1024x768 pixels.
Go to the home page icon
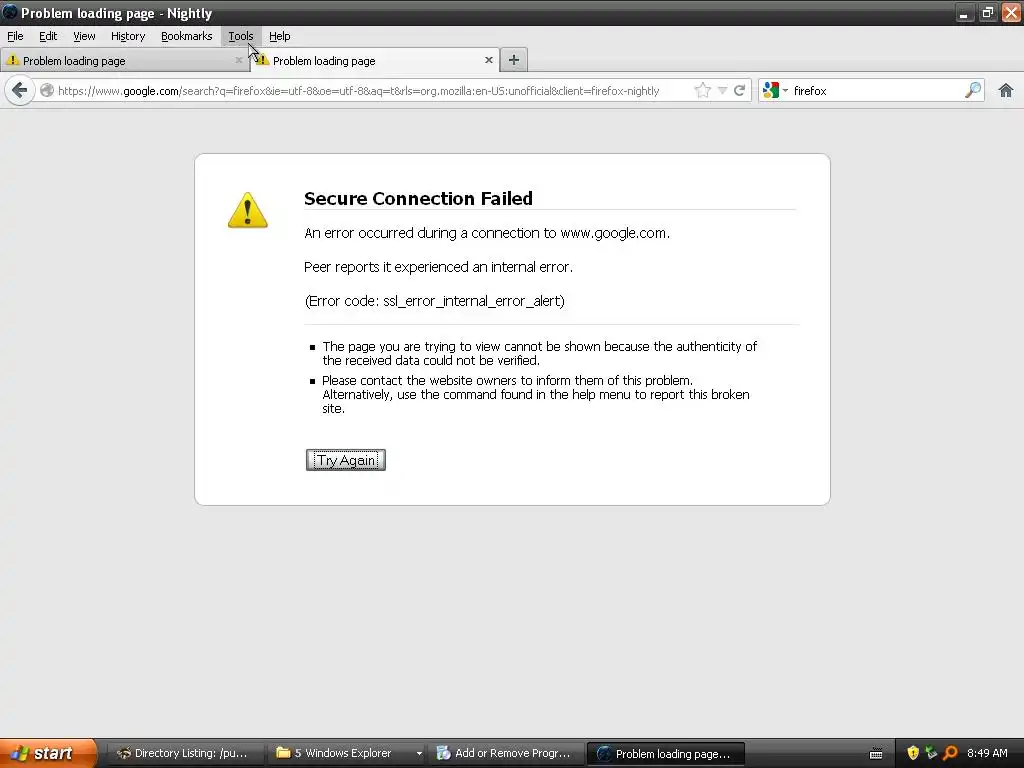[1006, 90]
